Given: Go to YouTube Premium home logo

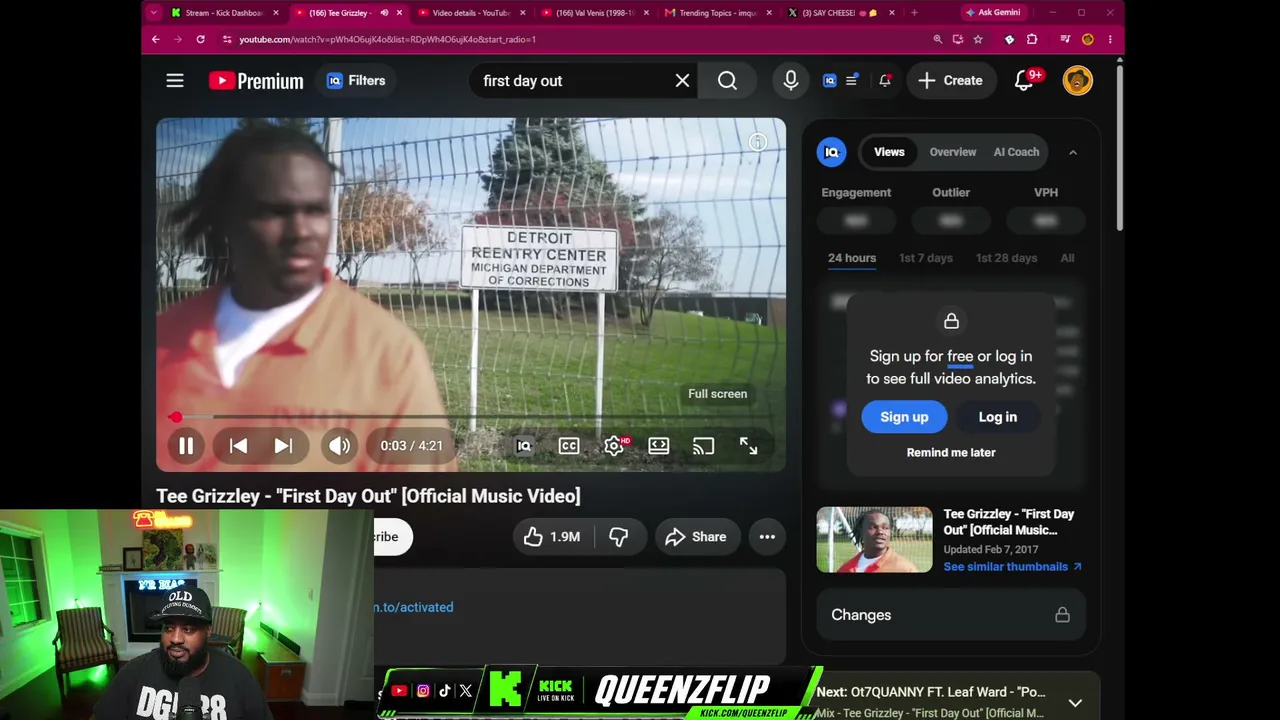Looking at the screenshot, I should (256, 81).
